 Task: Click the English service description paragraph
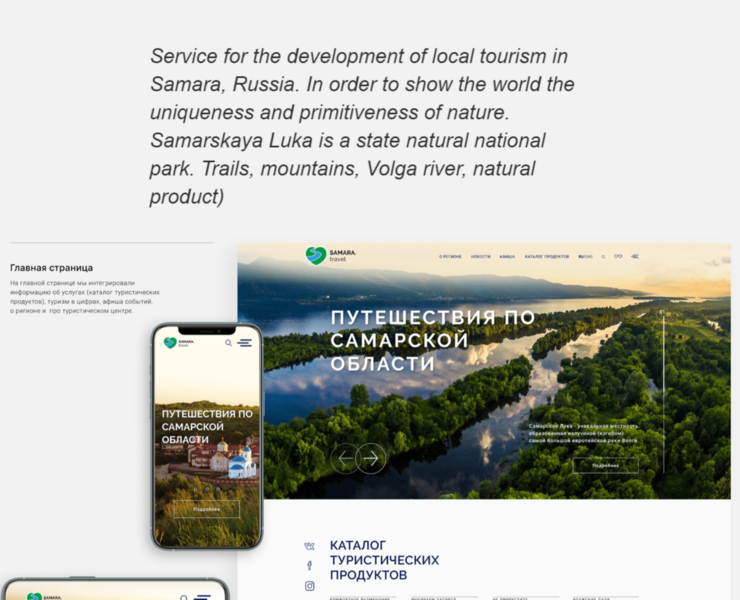362,127
